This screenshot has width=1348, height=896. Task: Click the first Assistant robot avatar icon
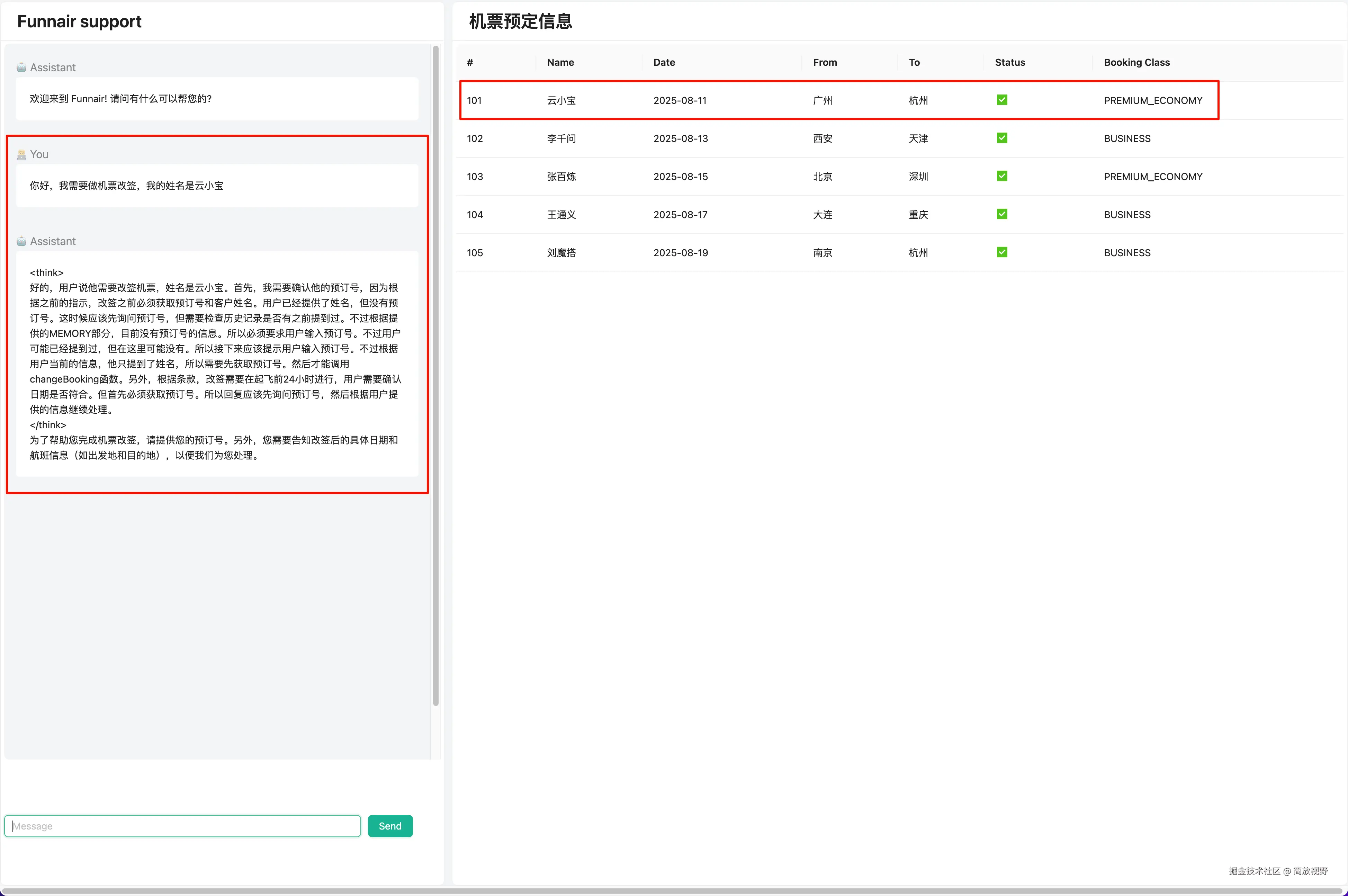(21, 68)
